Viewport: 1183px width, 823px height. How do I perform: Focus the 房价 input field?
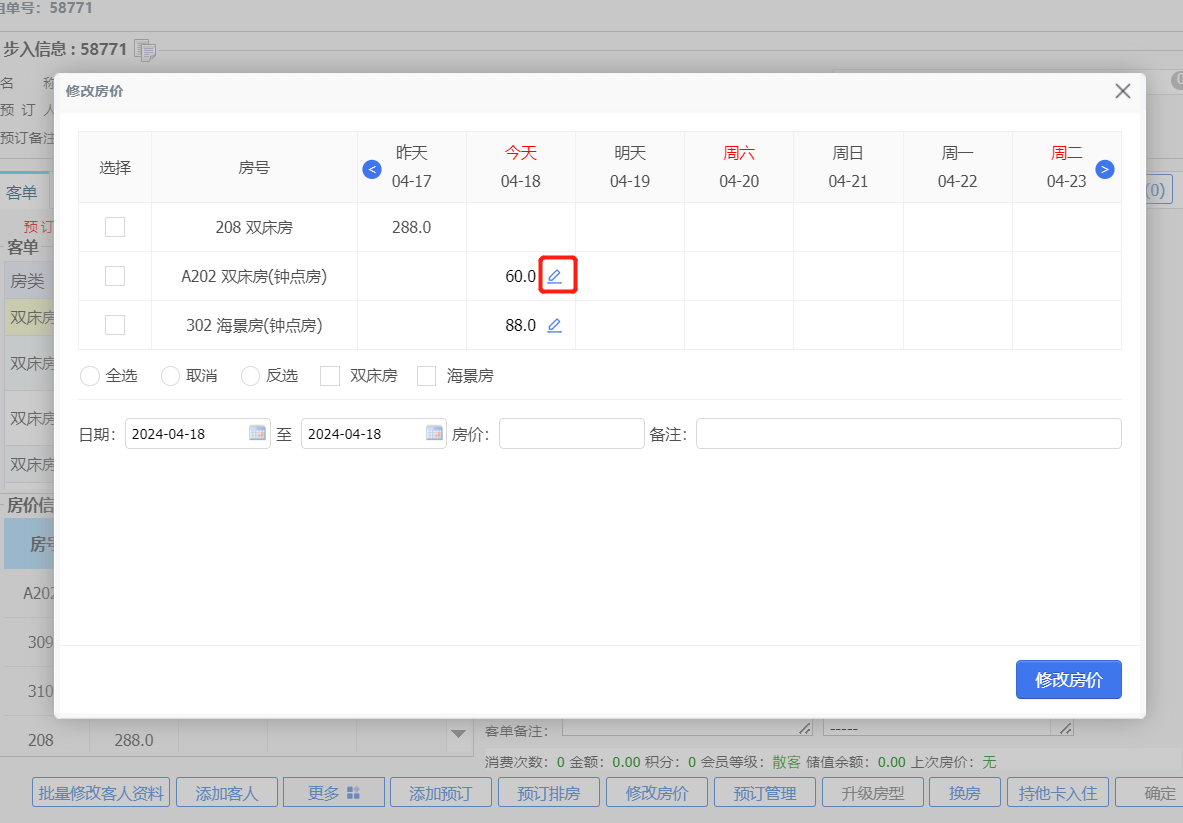(572, 434)
